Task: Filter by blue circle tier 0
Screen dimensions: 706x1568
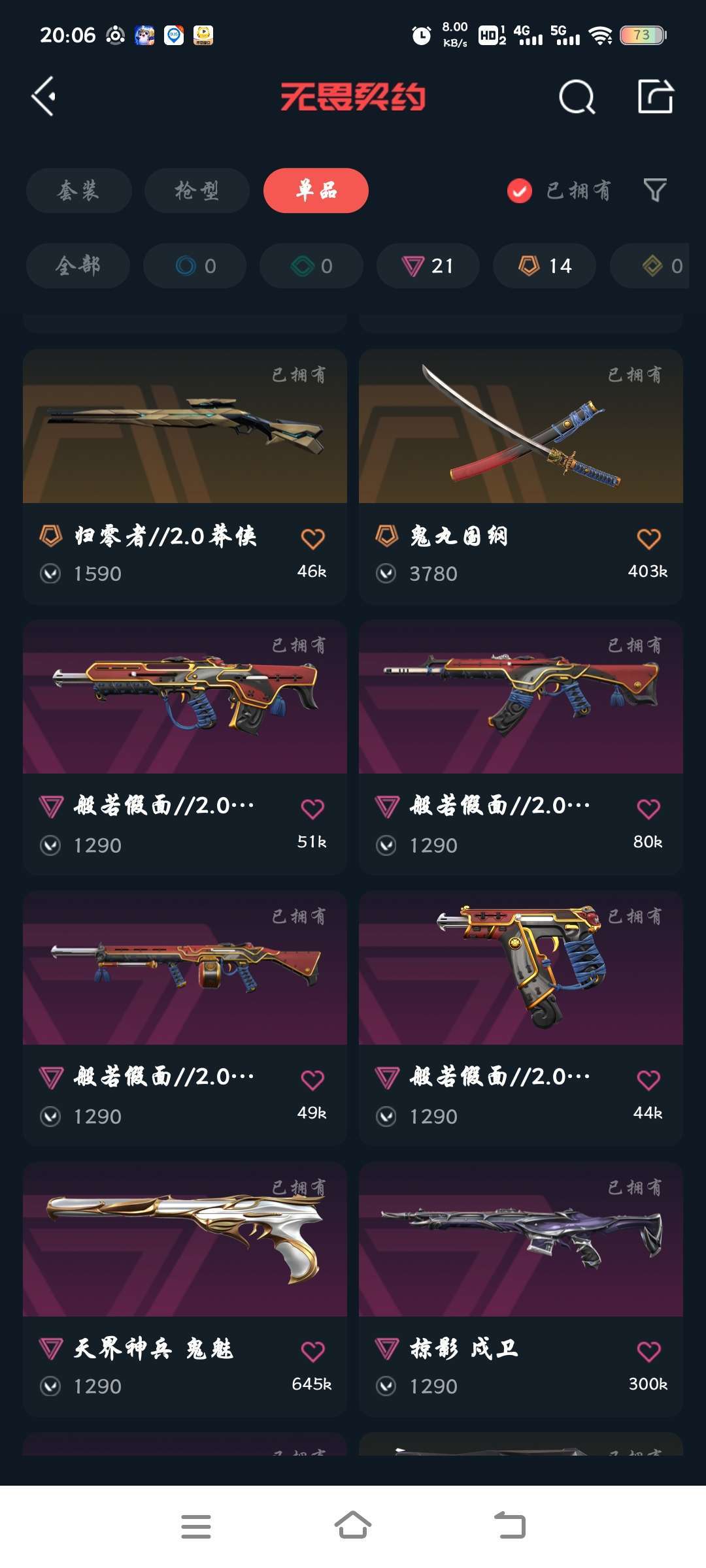Action: [195, 265]
